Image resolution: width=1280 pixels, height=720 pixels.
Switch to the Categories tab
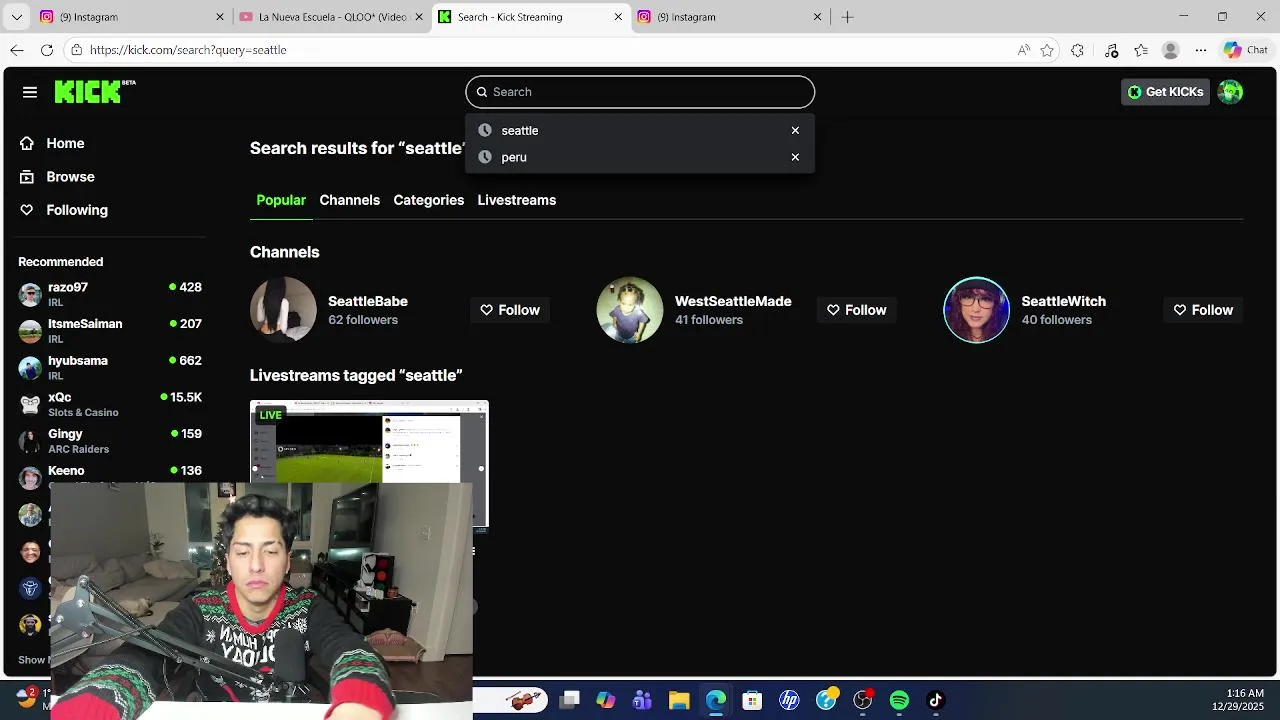pyautogui.click(x=428, y=200)
